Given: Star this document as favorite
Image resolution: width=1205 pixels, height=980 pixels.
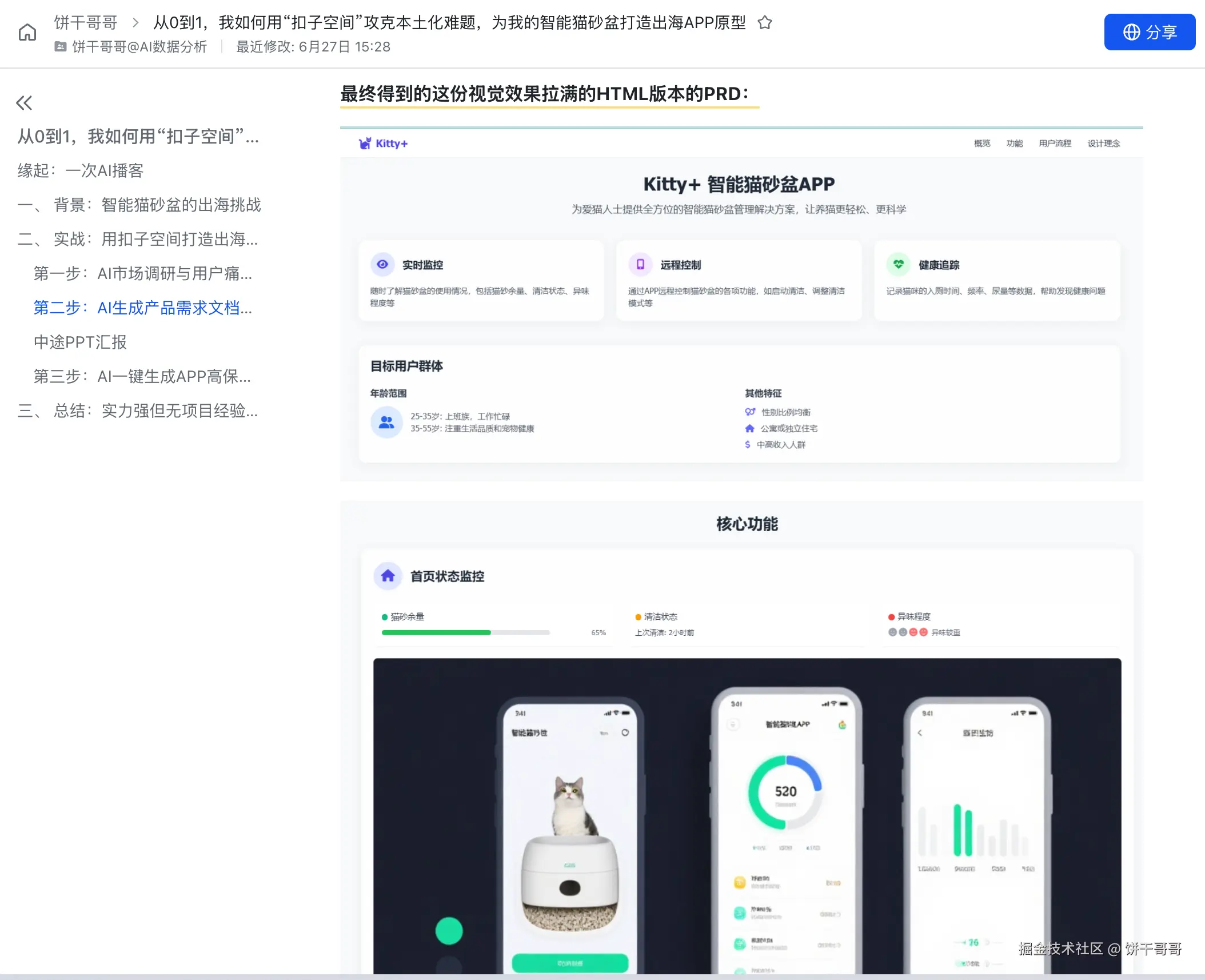Looking at the screenshot, I should (765, 23).
